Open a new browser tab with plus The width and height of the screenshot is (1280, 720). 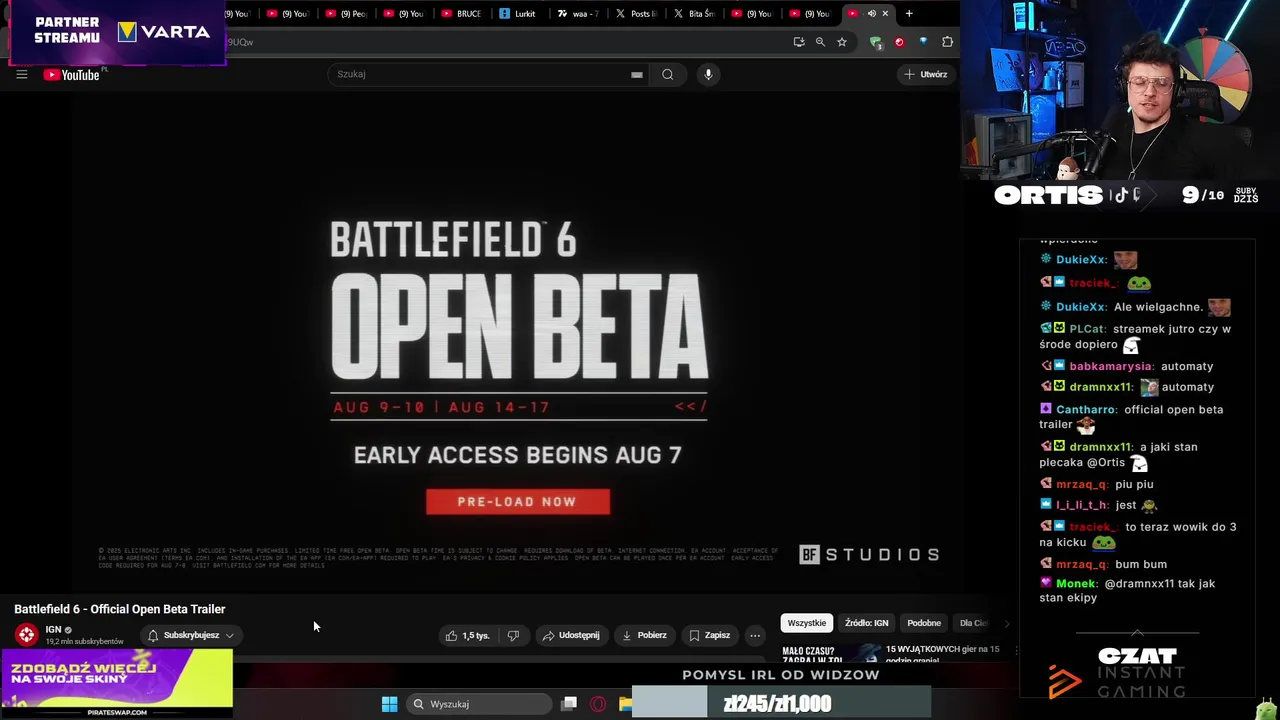pyautogui.click(x=909, y=14)
